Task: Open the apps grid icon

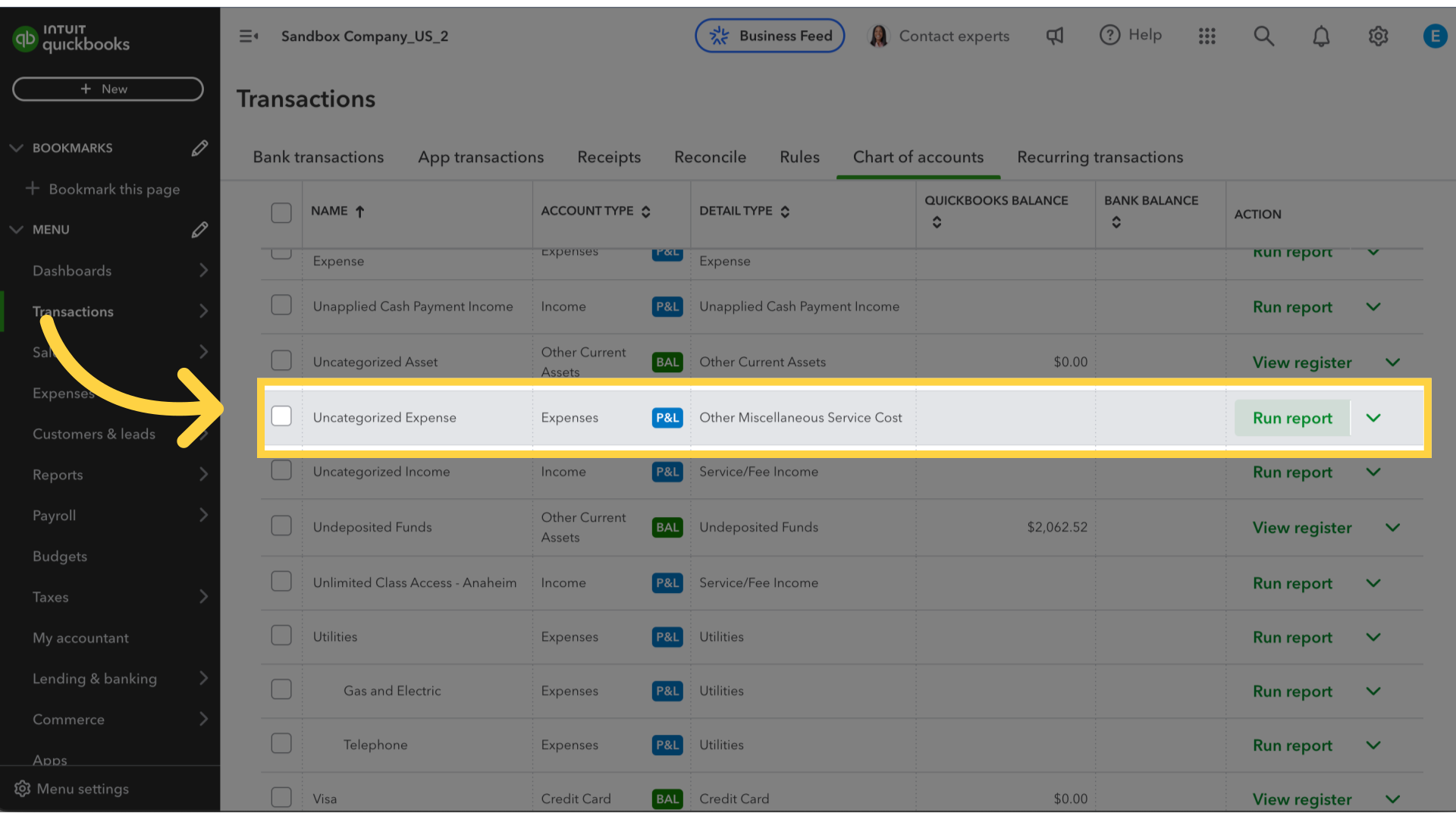Action: pyautogui.click(x=1207, y=36)
